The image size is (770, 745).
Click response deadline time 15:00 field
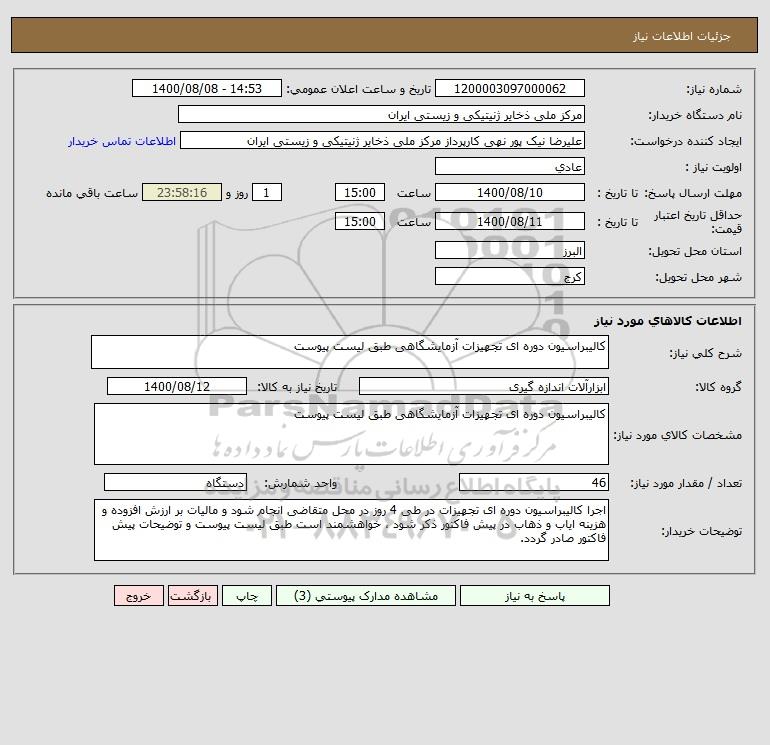359,193
